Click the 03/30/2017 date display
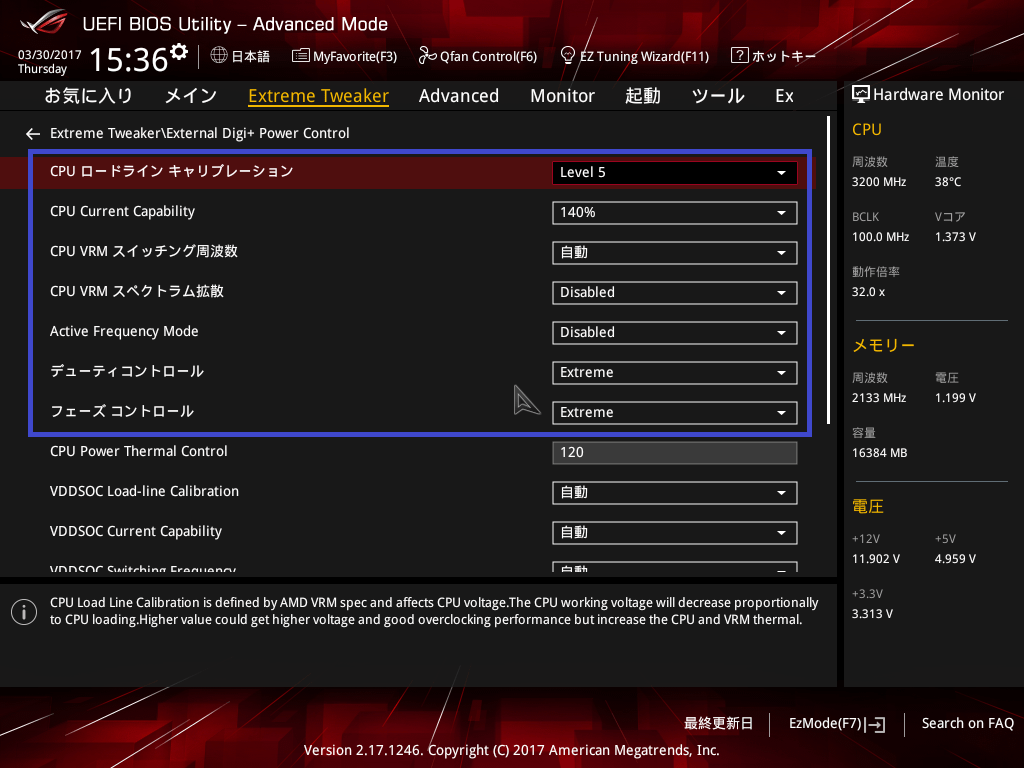 pyautogui.click(x=49, y=55)
